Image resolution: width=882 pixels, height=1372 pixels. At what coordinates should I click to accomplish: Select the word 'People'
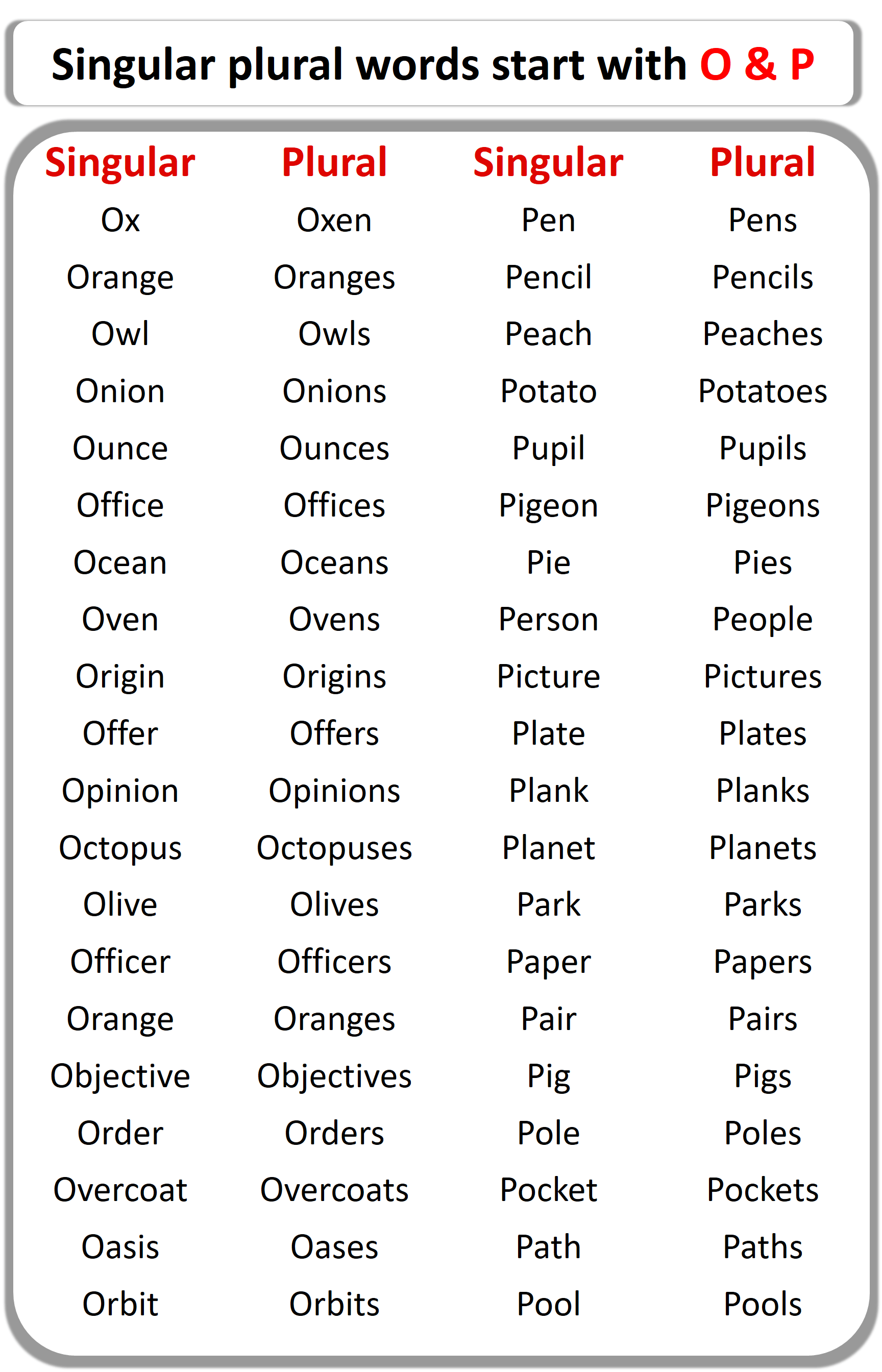(x=762, y=620)
